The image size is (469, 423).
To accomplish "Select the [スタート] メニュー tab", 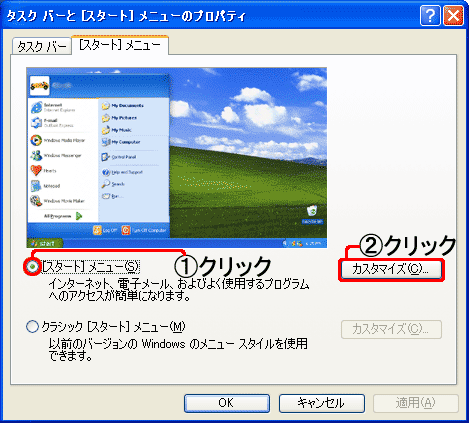I will tap(120, 45).
